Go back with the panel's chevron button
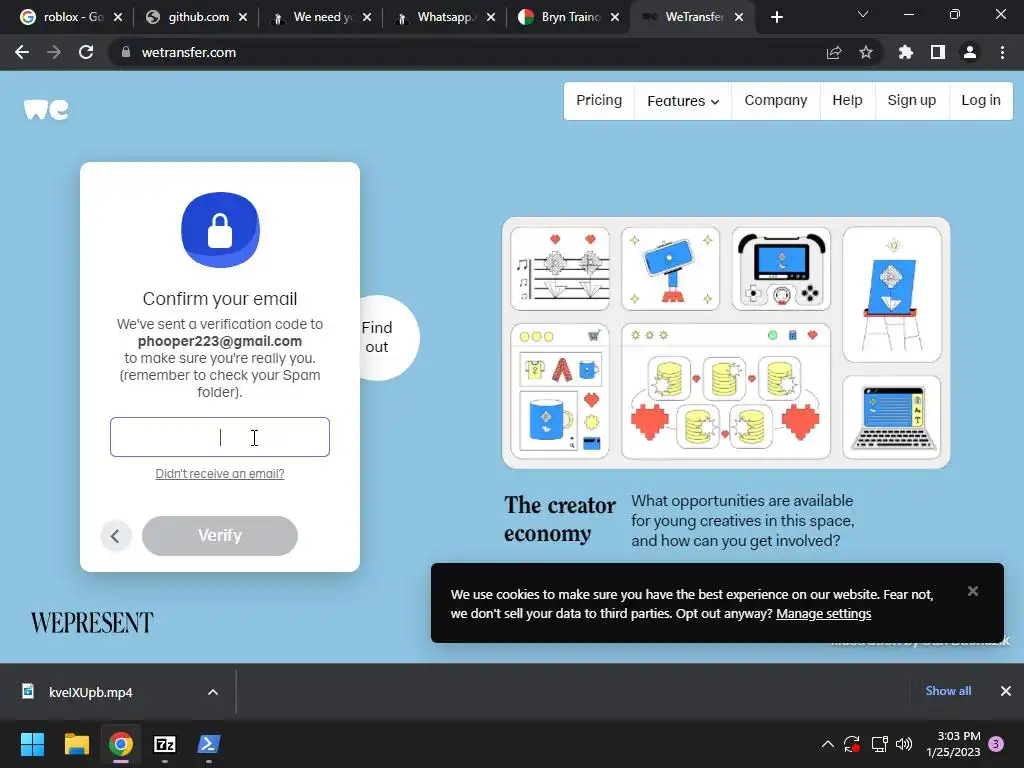1024x768 pixels. coord(116,536)
